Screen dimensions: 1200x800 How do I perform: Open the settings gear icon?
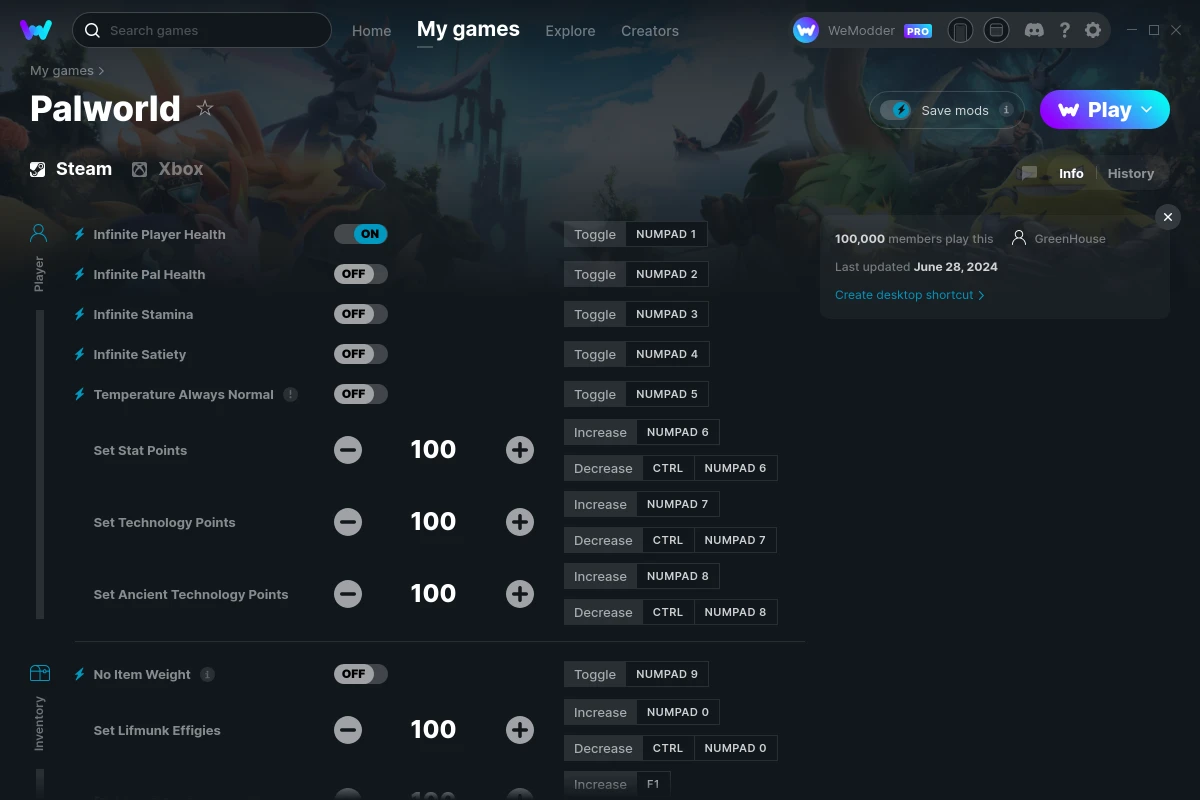point(1093,30)
